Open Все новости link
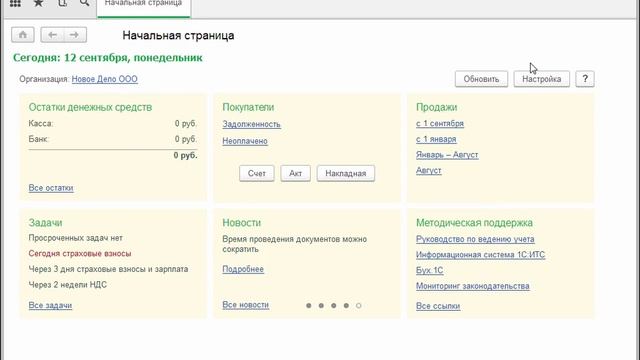Screen dimensions: 640x360 pos(246,305)
